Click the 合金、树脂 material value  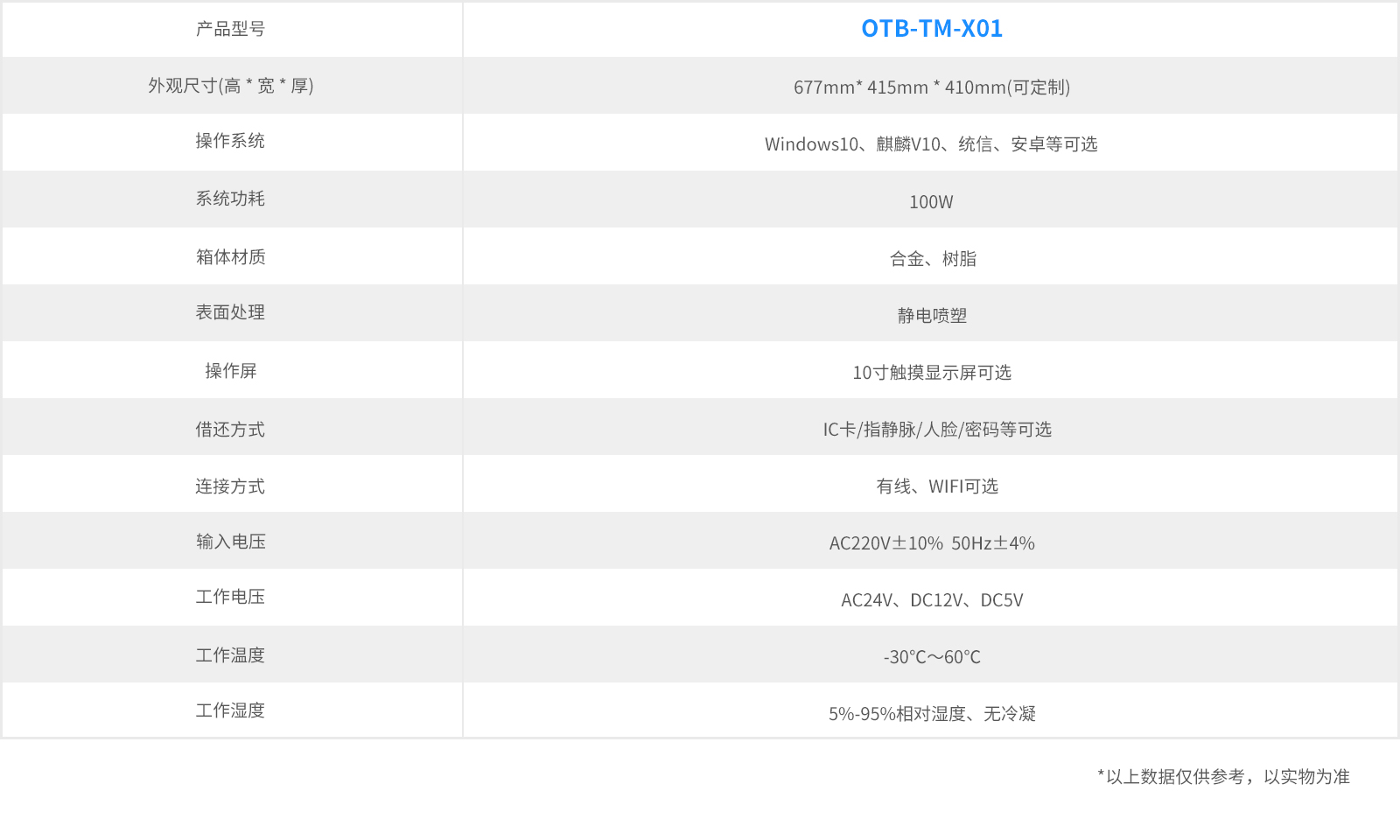point(933,259)
